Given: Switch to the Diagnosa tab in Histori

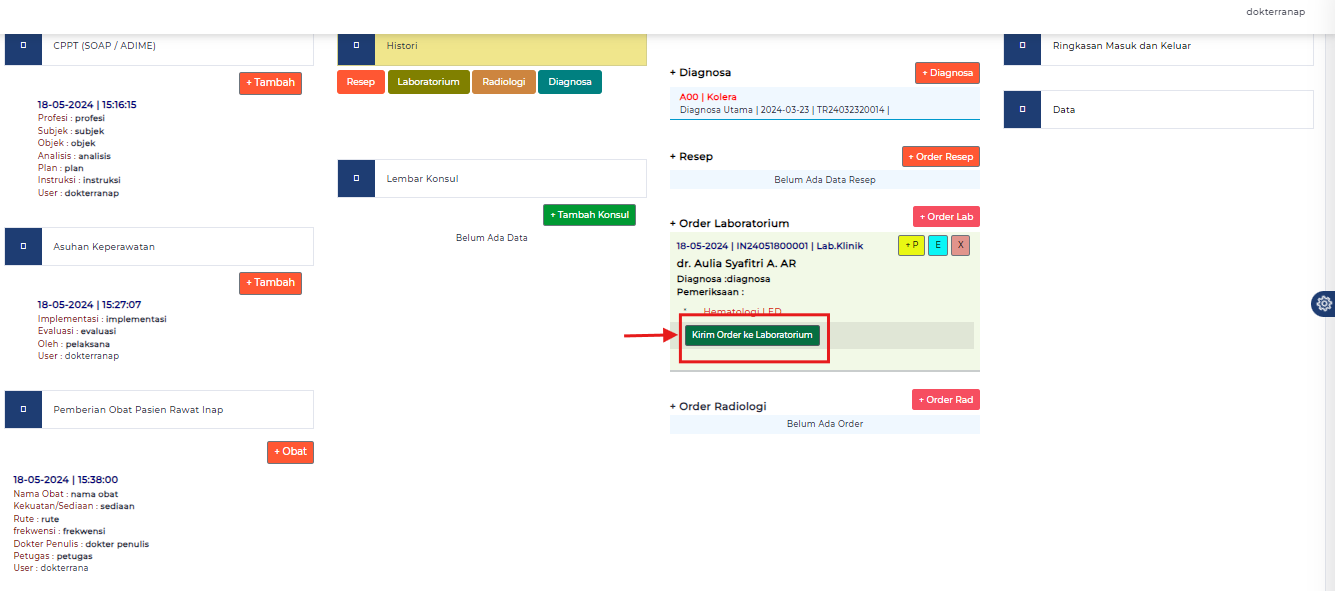Looking at the screenshot, I should click(569, 81).
